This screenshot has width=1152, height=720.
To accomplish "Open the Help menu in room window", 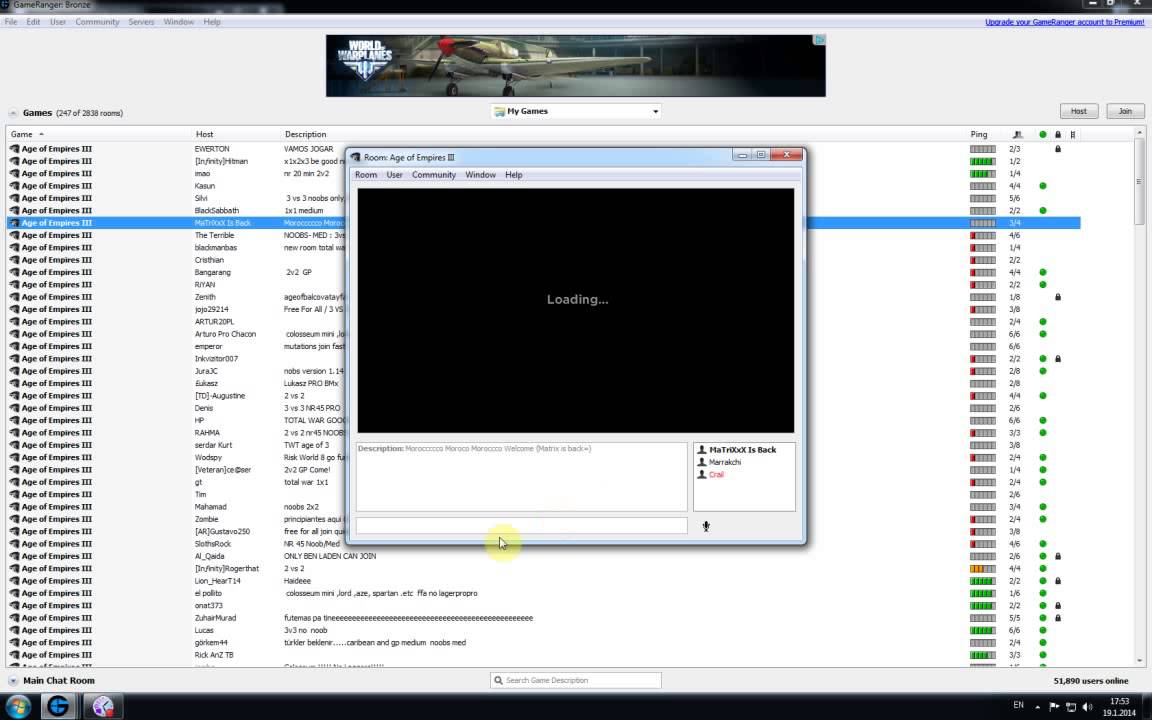I will [514, 175].
